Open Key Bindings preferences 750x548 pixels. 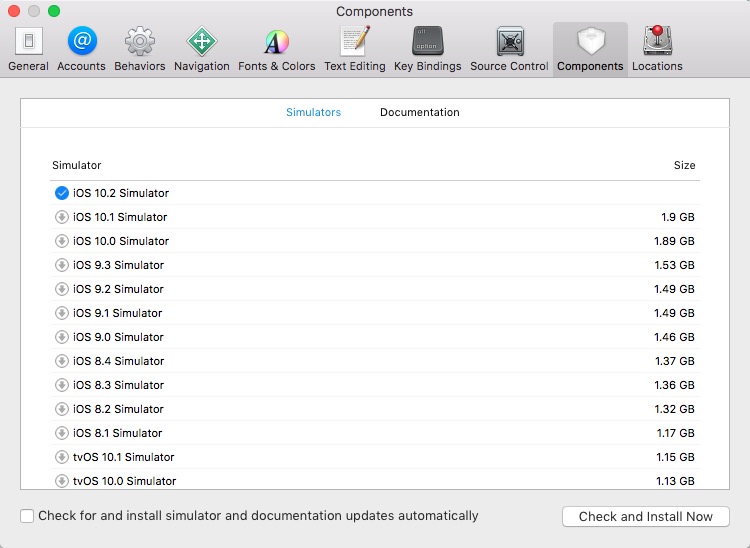click(x=428, y=49)
